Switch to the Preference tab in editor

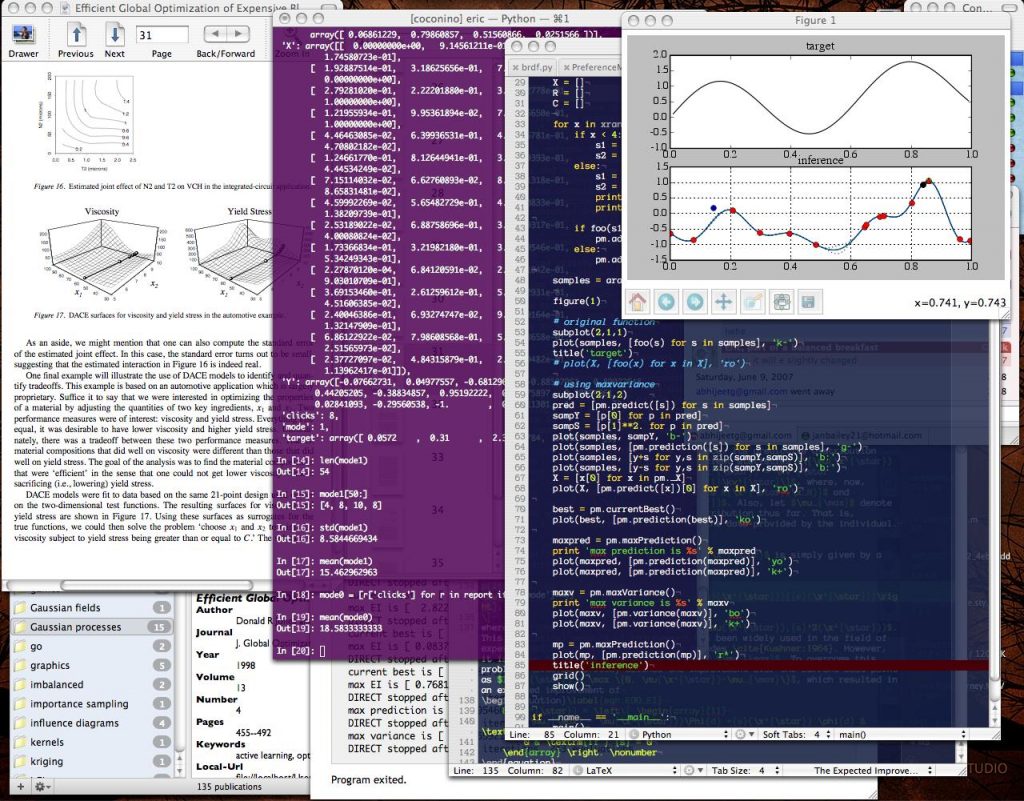[x=591, y=67]
